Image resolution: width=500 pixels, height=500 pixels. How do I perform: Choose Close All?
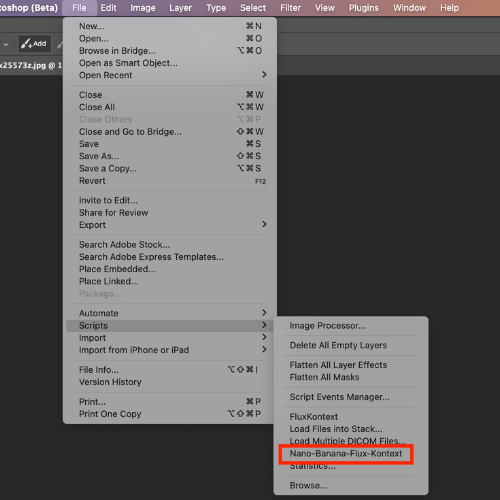pyautogui.click(x=170, y=107)
